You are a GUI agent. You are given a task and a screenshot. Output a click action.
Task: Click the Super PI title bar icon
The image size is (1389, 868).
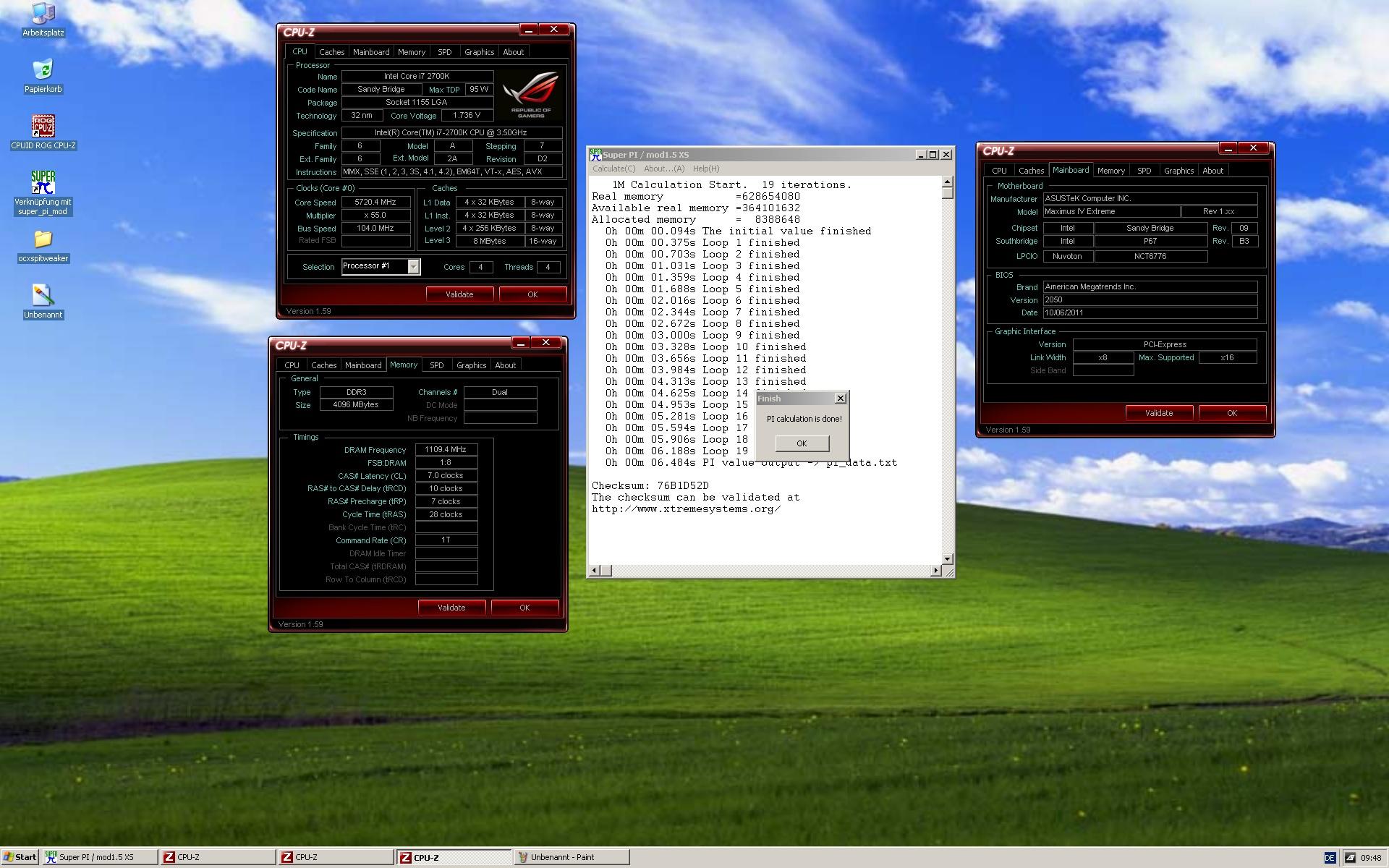click(595, 154)
